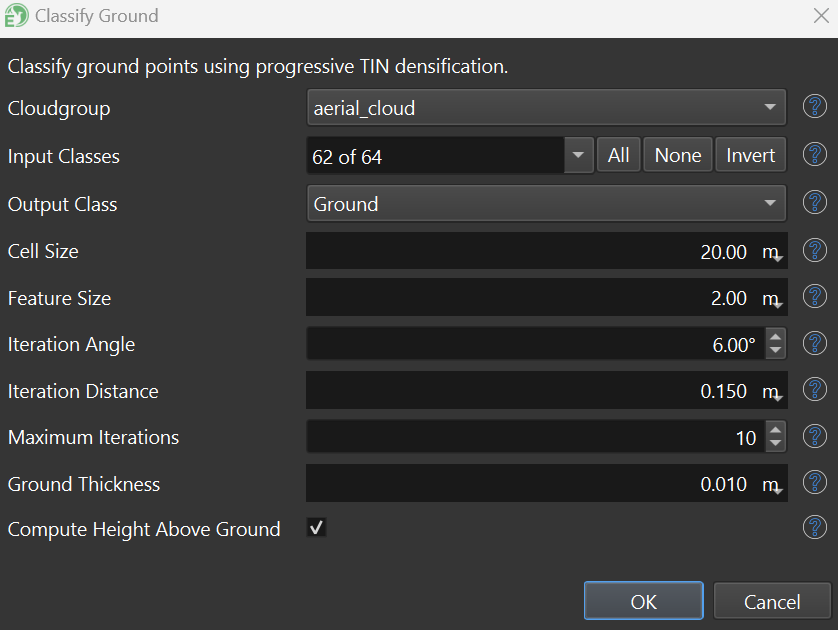Click Ground Thickness help icon
The height and width of the screenshot is (630, 838).
pos(815,484)
